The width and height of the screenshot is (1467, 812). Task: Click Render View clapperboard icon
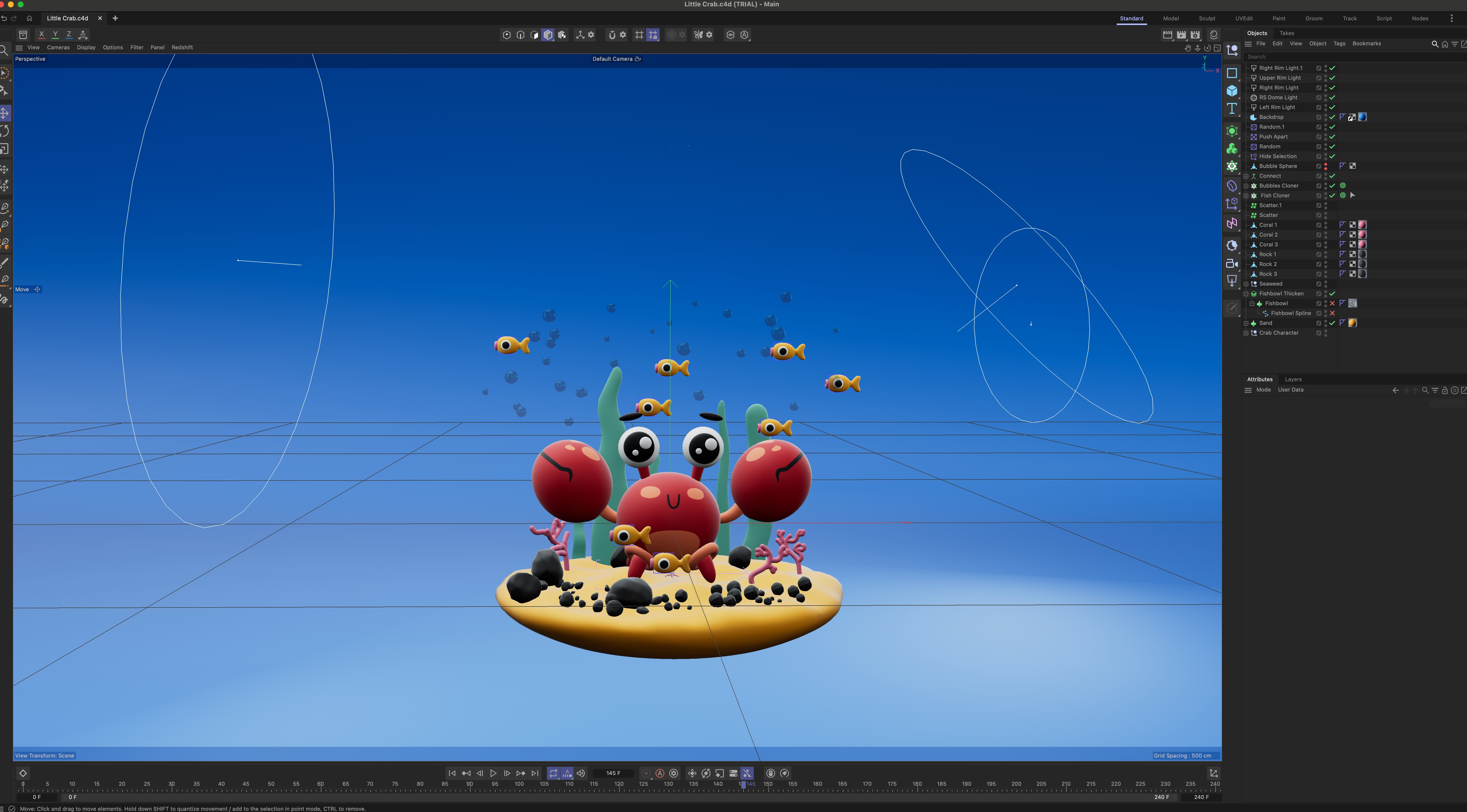tap(1167, 35)
